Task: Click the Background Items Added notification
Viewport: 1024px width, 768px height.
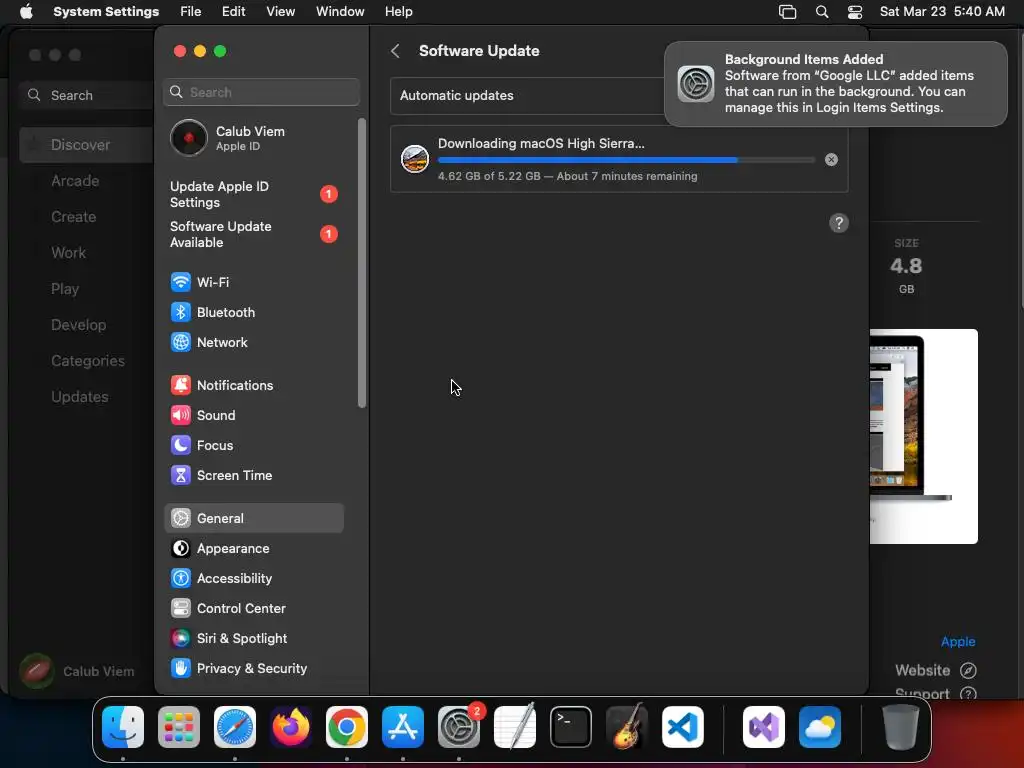Action: coord(835,84)
